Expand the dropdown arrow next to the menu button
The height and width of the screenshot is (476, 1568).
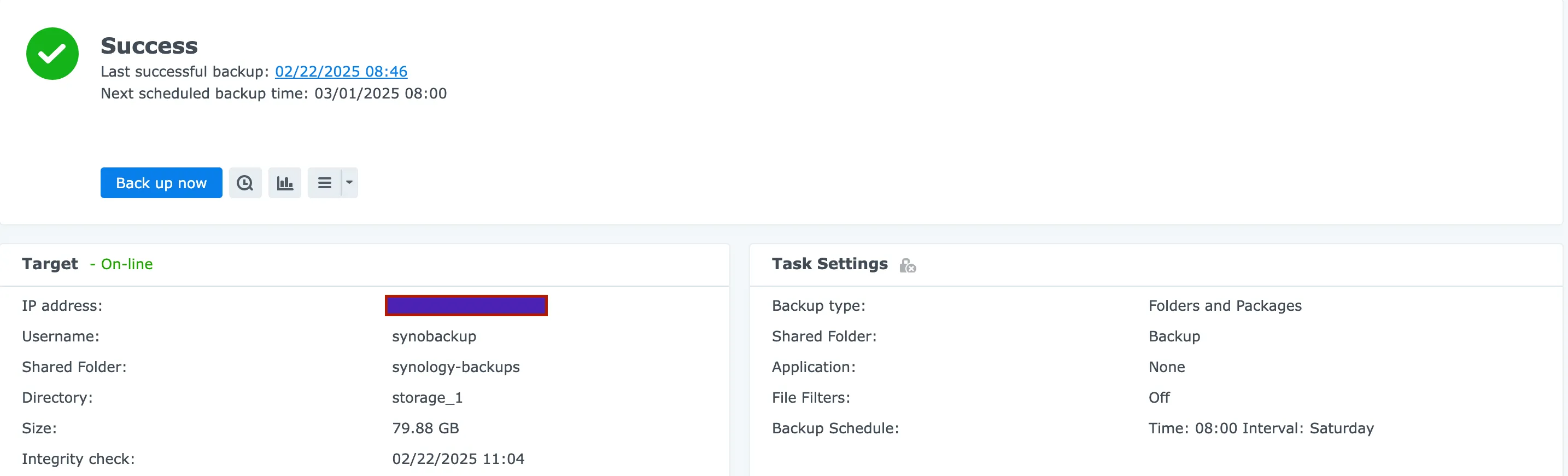coord(349,183)
